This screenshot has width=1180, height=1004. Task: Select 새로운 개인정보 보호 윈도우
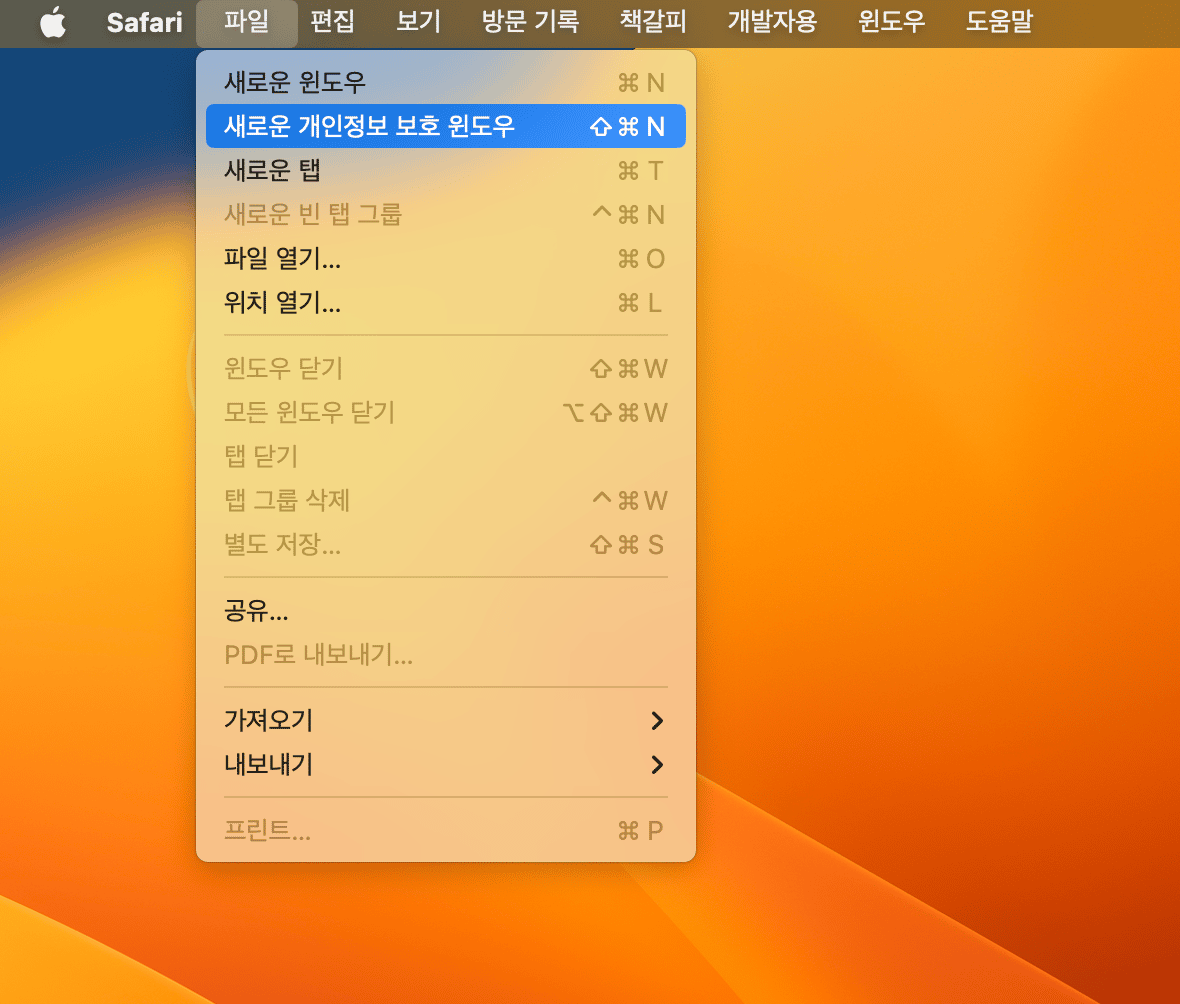click(x=446, y=126)
